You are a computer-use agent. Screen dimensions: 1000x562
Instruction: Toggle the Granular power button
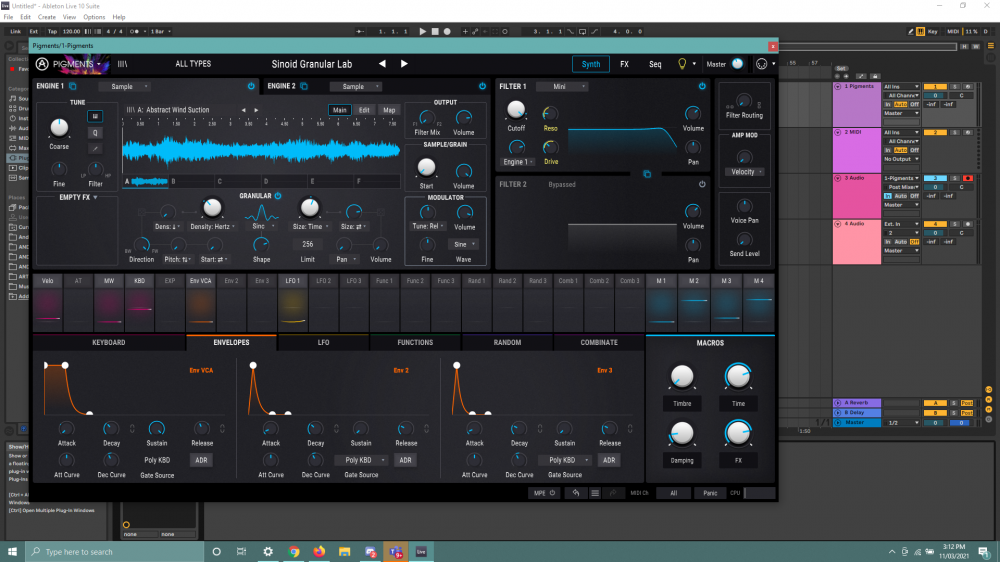(278, 196)
